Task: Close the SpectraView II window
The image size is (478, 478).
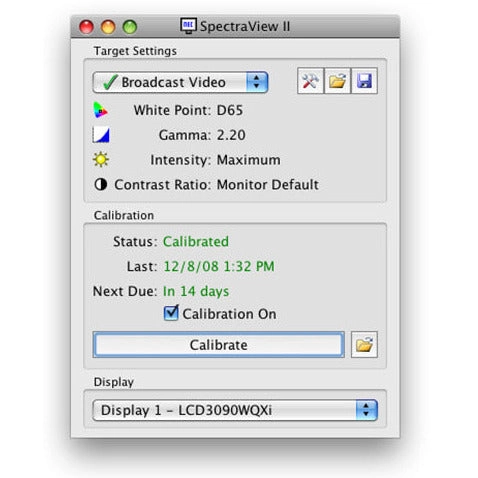Action: pyautogui.click(x=86, y=27)
